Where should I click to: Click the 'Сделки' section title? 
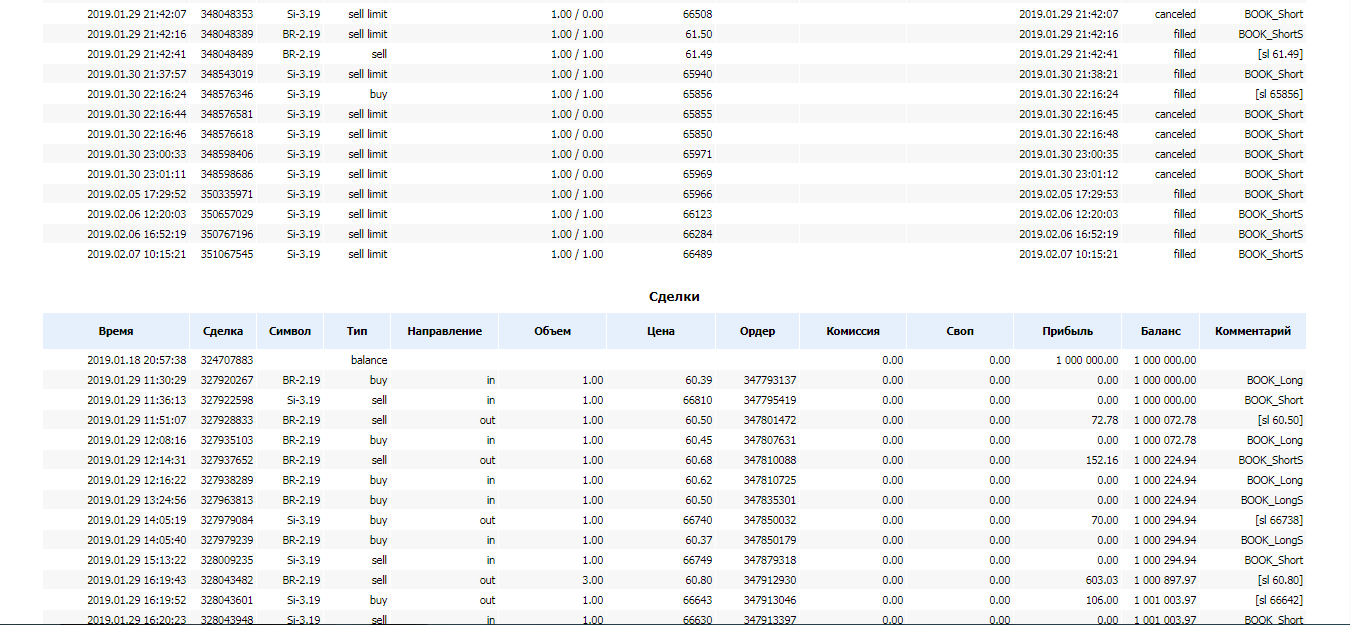(x=674, y=297)
